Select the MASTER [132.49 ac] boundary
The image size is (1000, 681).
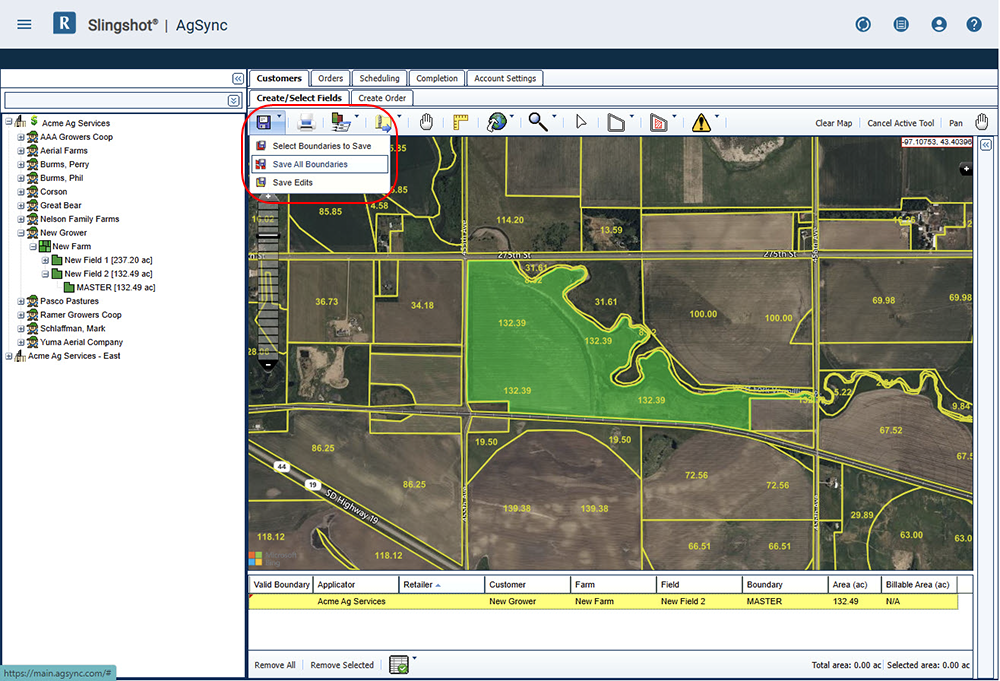(115, 288)
